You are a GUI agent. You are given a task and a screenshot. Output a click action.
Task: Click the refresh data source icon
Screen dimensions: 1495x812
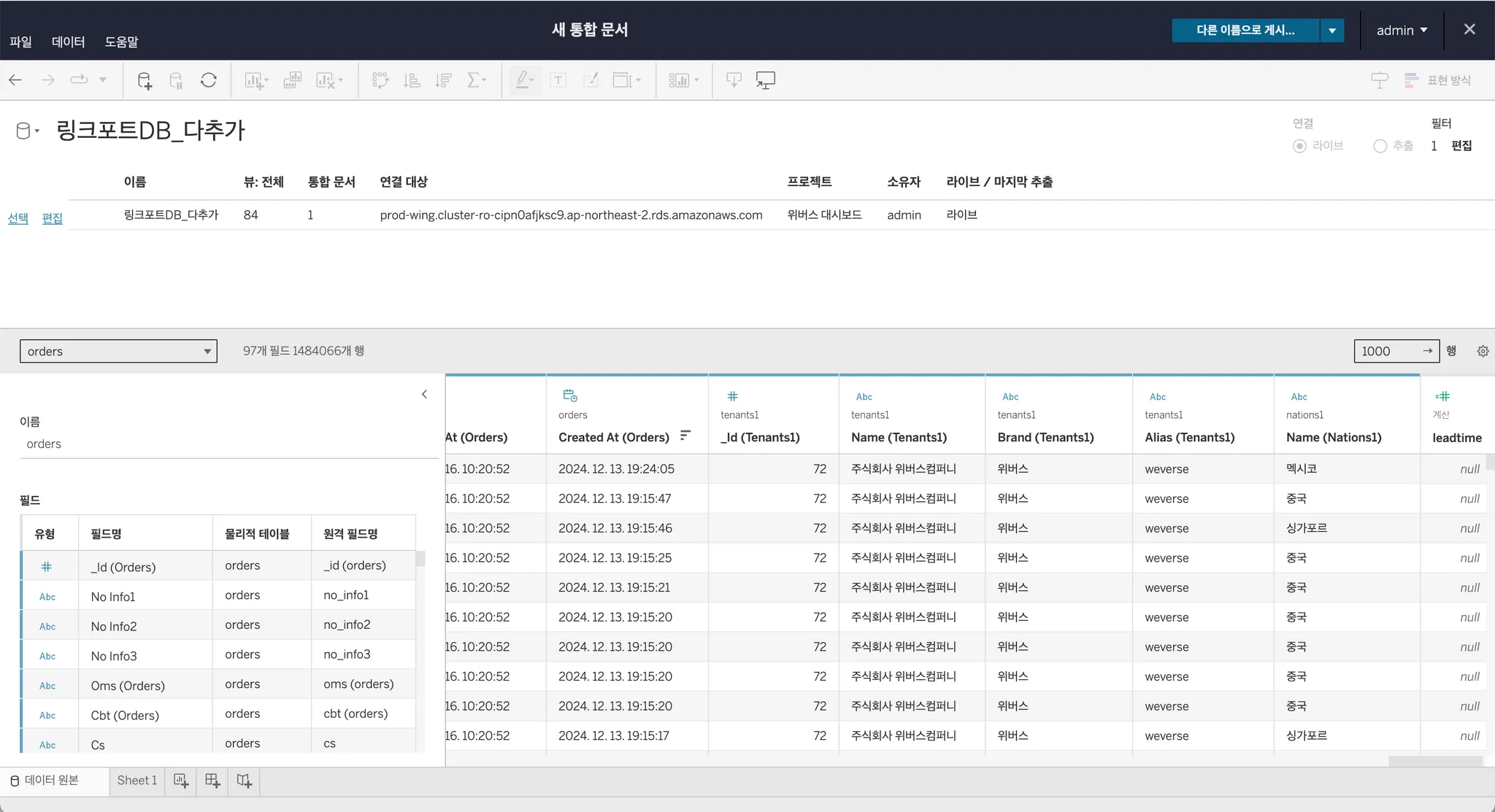pyautogui.click(x=209, y=80)
